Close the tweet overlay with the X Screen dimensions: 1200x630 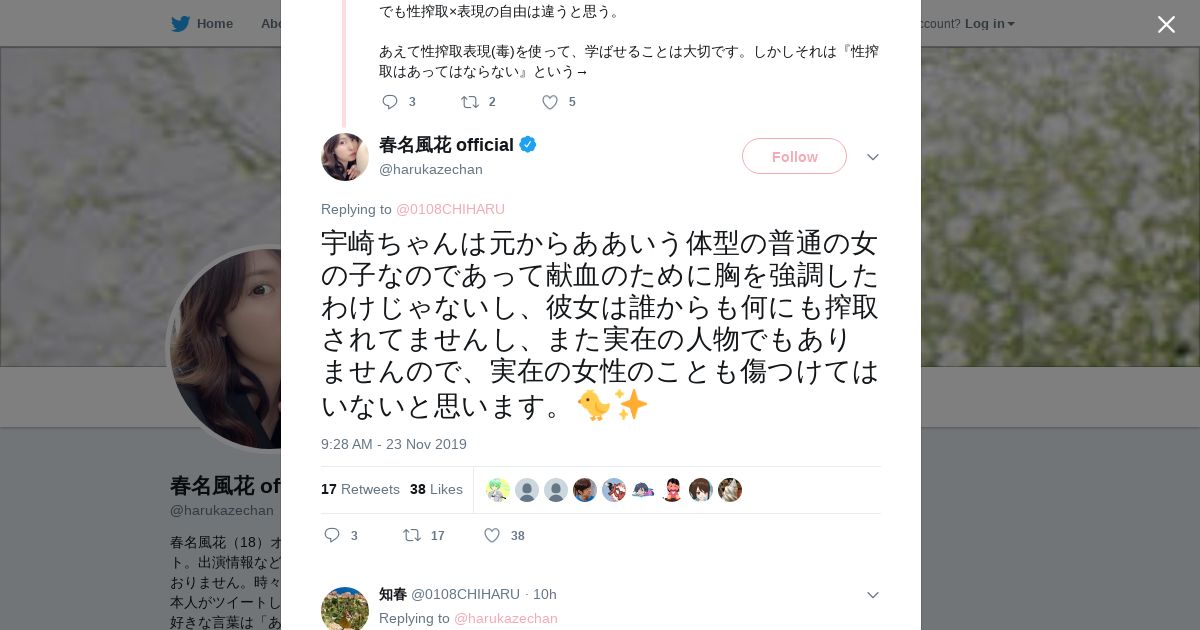(x=1166, y=24)
